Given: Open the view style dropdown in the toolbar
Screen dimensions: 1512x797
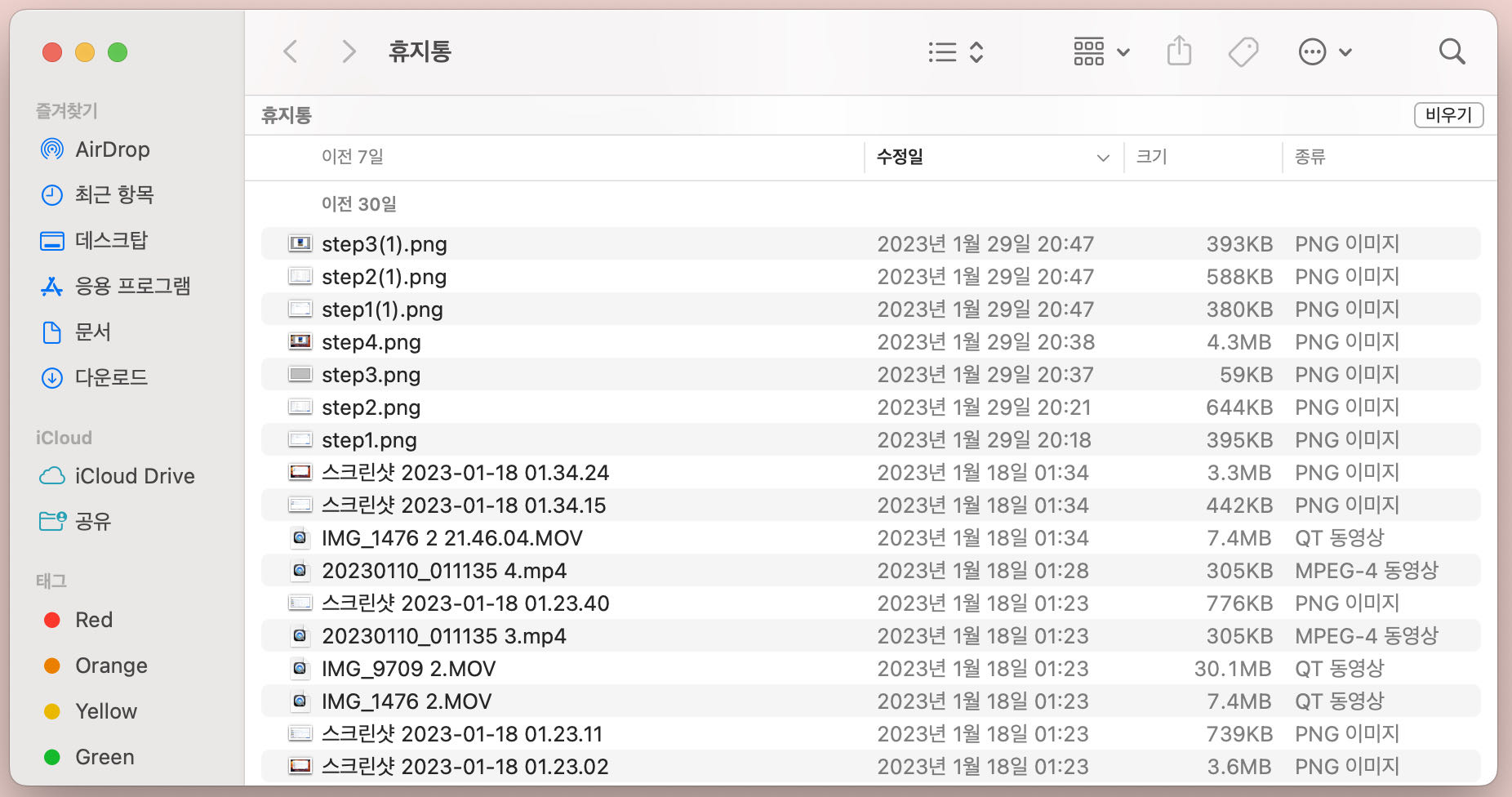Looking at the screenshot, I should [x=954, y=51].
